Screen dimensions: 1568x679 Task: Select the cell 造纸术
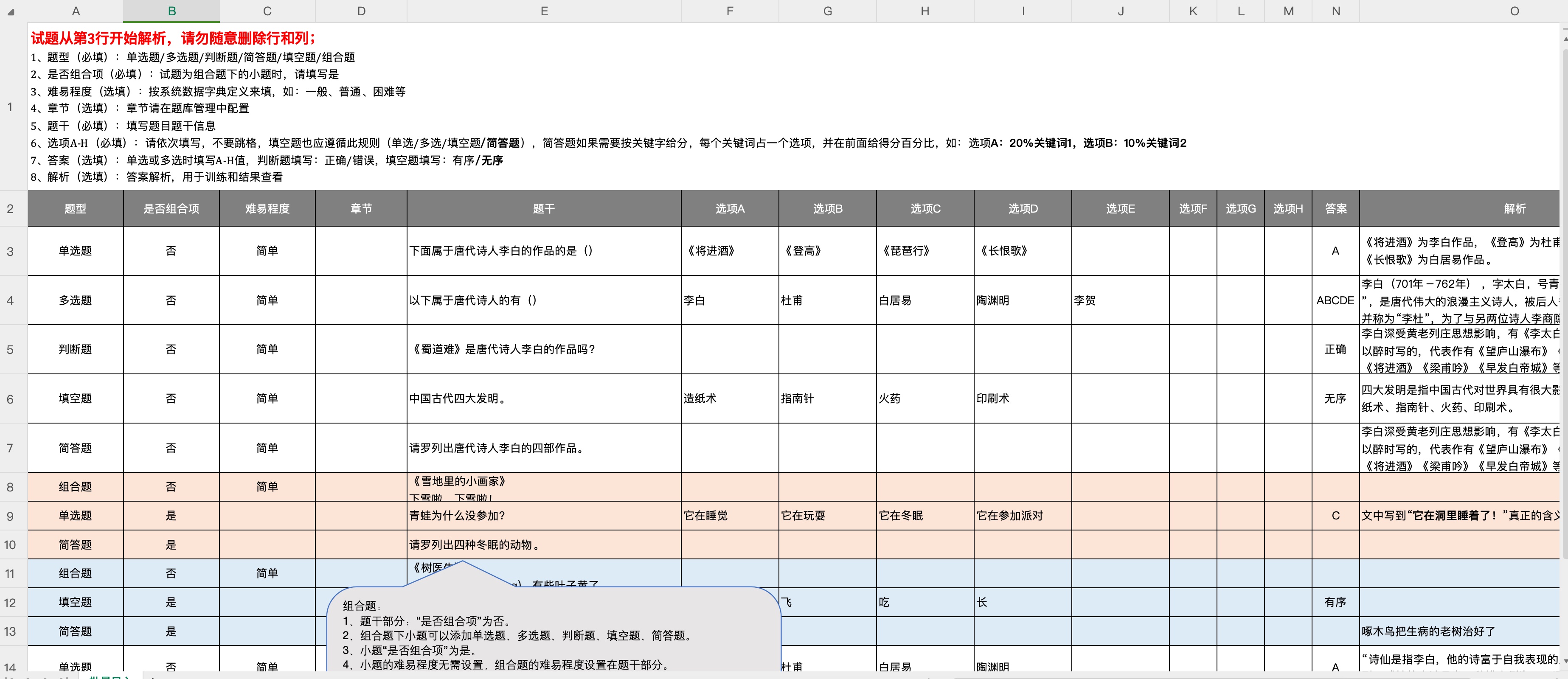730,399
